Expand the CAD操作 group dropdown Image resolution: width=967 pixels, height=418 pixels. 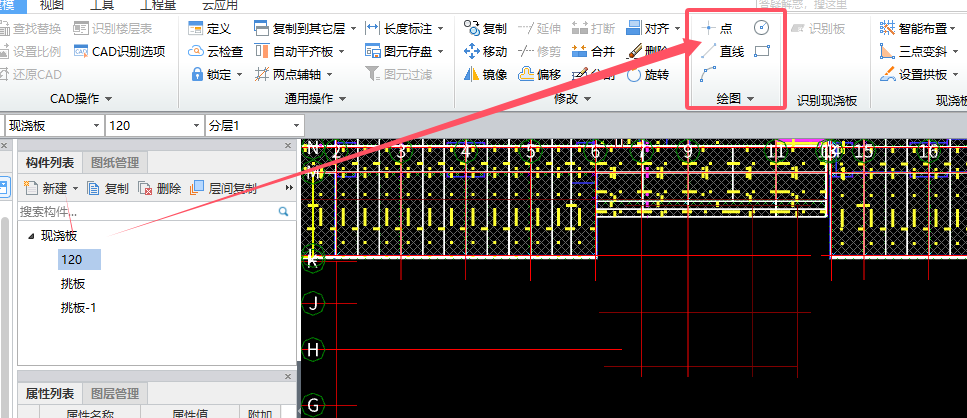click(x=109, y=99)
